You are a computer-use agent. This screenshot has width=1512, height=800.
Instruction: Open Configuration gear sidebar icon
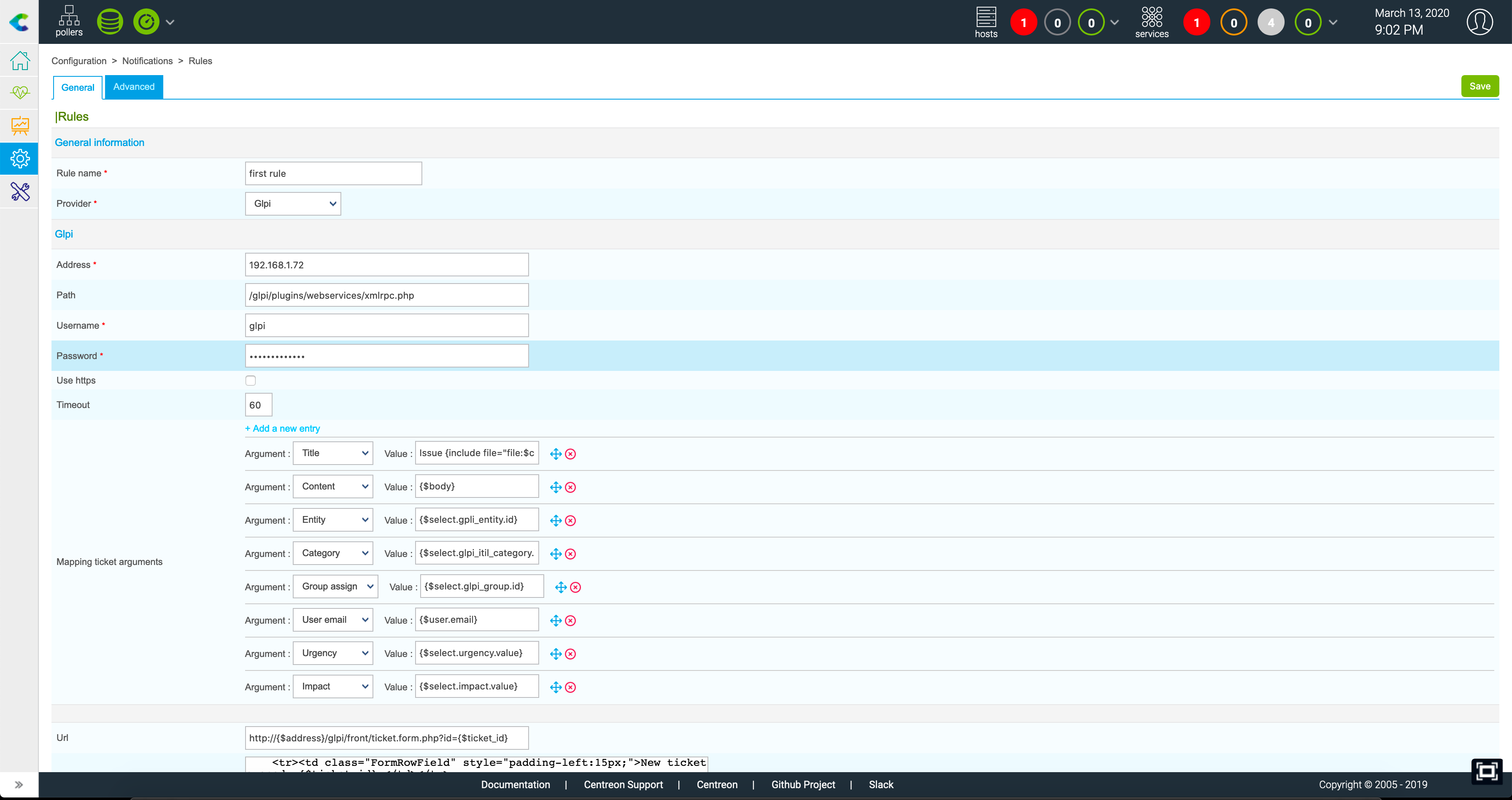click(x=20, y=159)
